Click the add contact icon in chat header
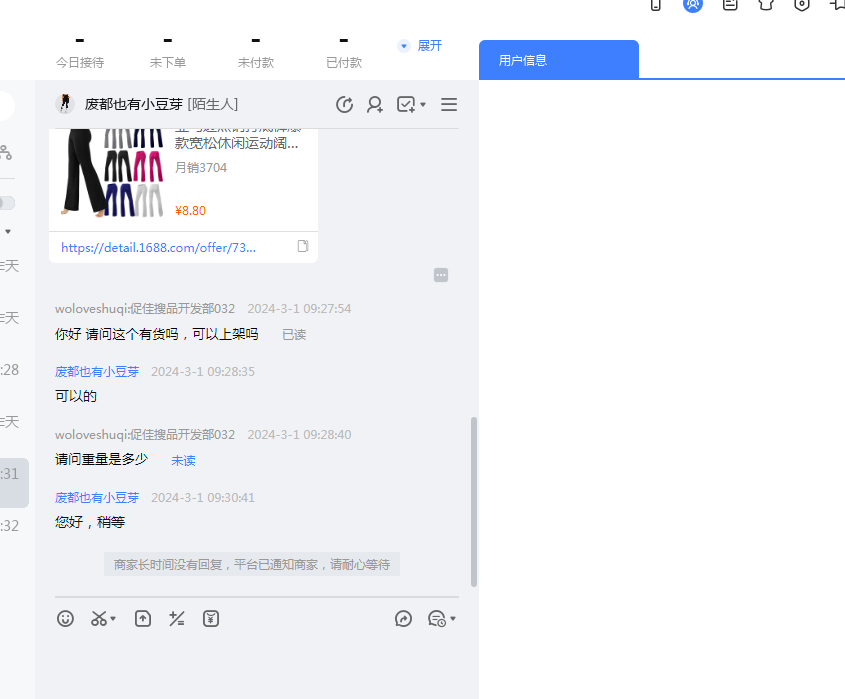 pyautogui.click(x=375, y=105)
